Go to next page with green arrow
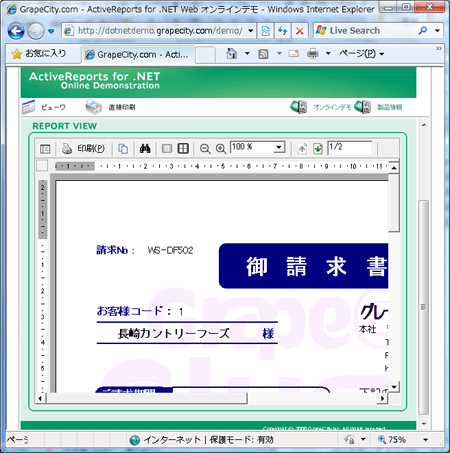450x453 pixels. point(318,149)
